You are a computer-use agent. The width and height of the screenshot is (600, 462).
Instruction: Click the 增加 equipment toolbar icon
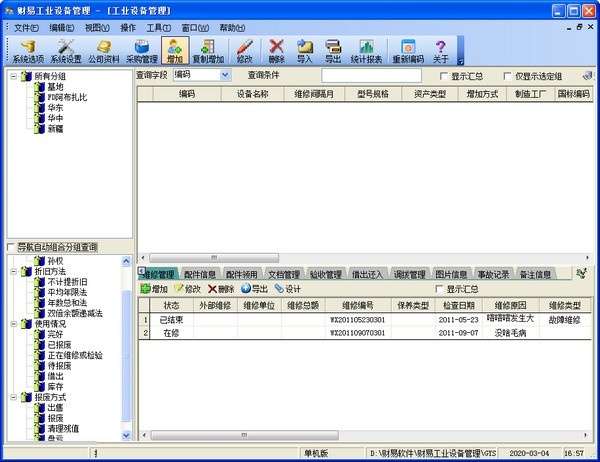(175, 51)
